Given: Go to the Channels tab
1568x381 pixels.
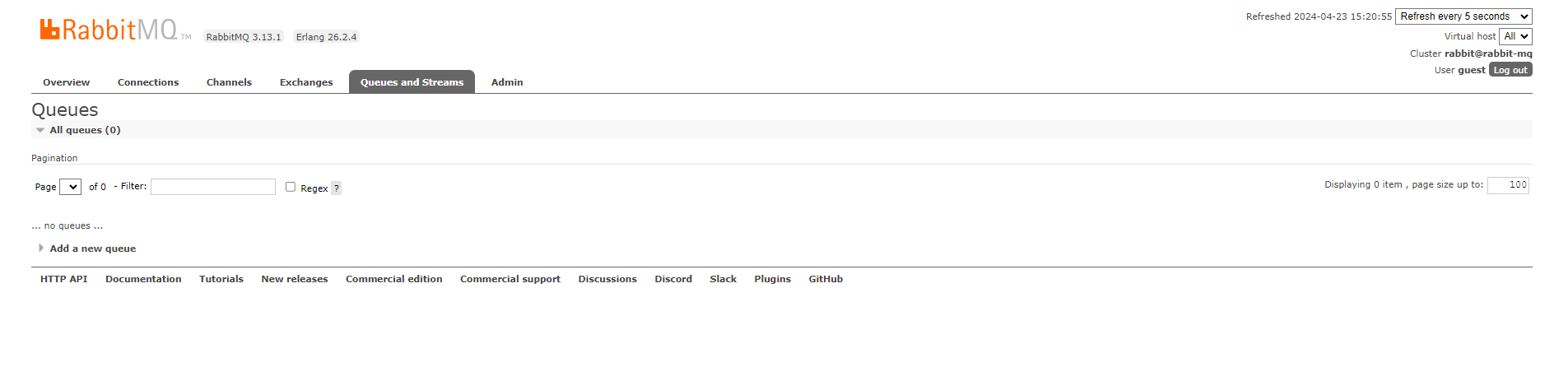Looking at the screenshot, I should 229,82.
